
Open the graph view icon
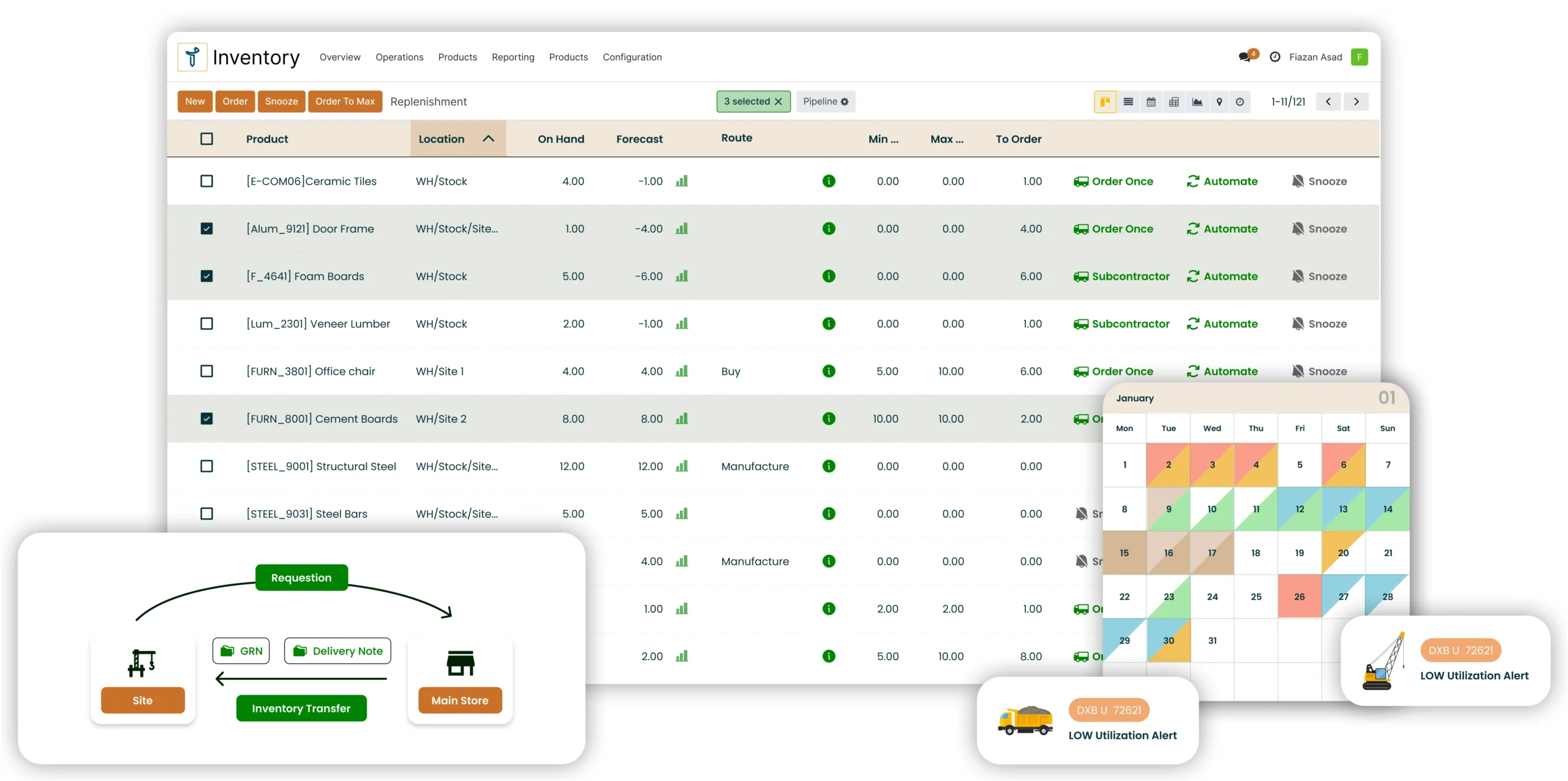[x=1197, y=102]
